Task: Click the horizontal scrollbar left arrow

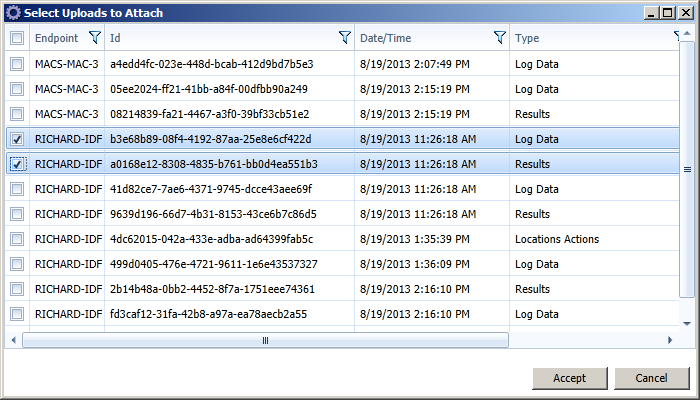Action: pos(13,340)
